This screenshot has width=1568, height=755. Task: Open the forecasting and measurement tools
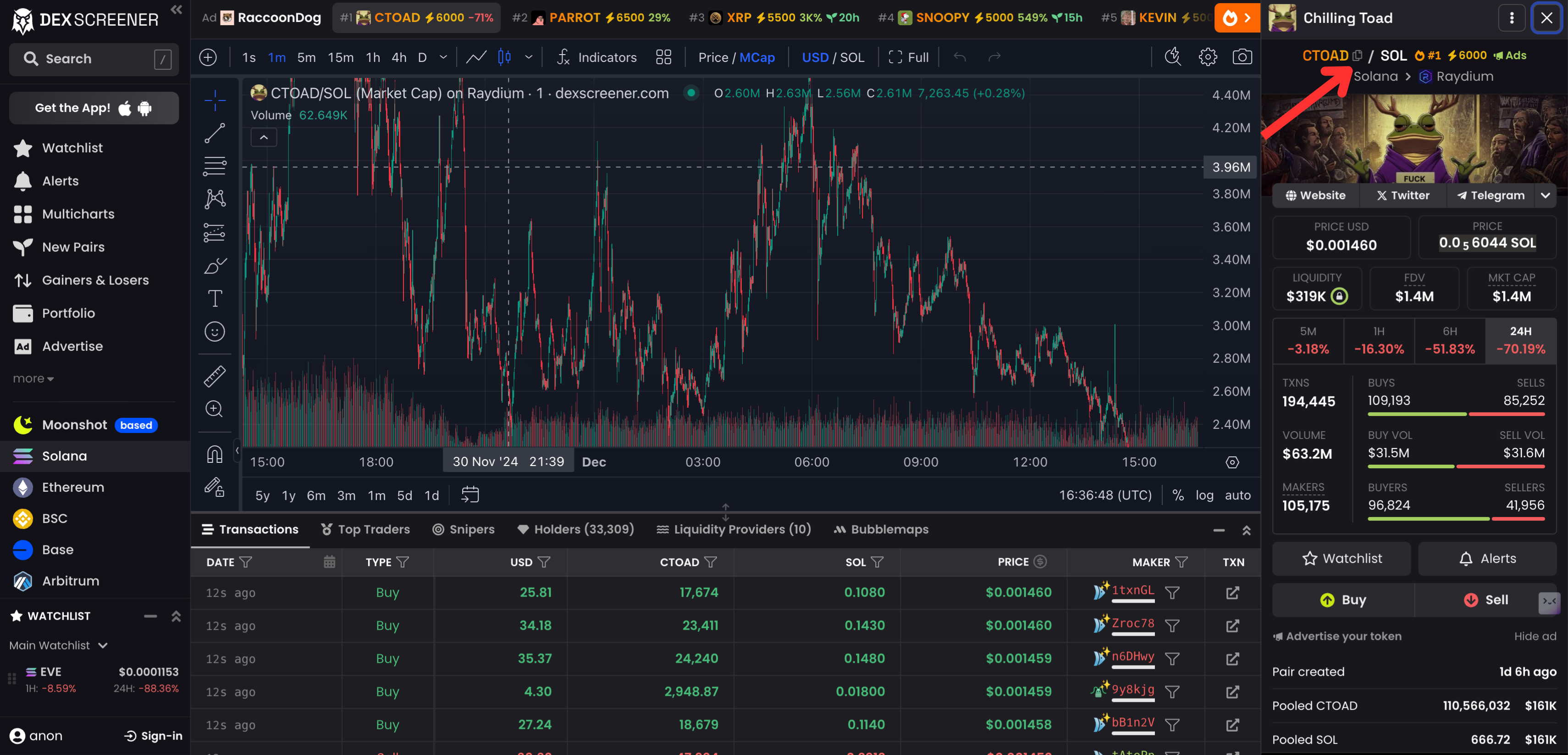coord(214,232)
